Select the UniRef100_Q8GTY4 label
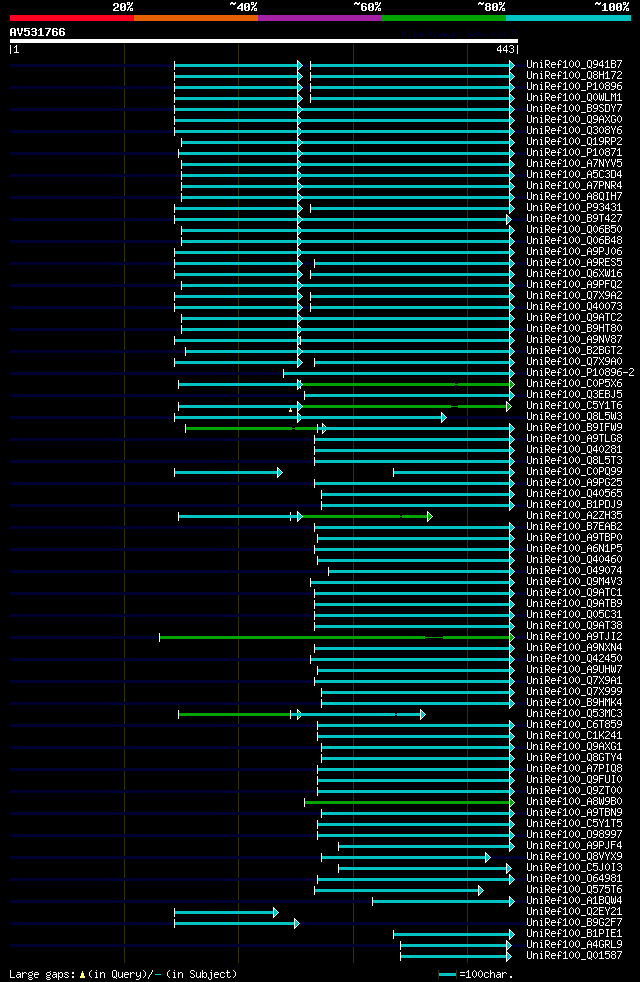Viewport: 640px width, 982px height. 574,758
